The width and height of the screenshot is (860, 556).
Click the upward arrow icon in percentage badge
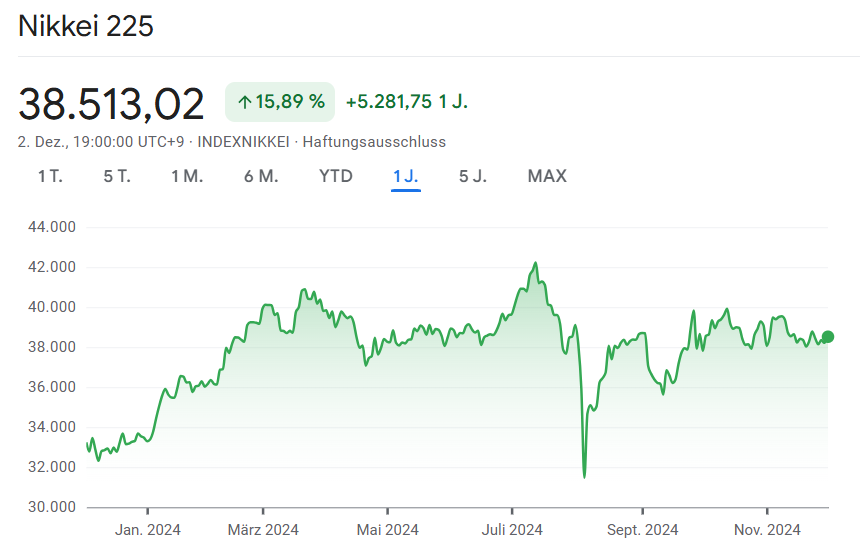[x=245, y=103]
